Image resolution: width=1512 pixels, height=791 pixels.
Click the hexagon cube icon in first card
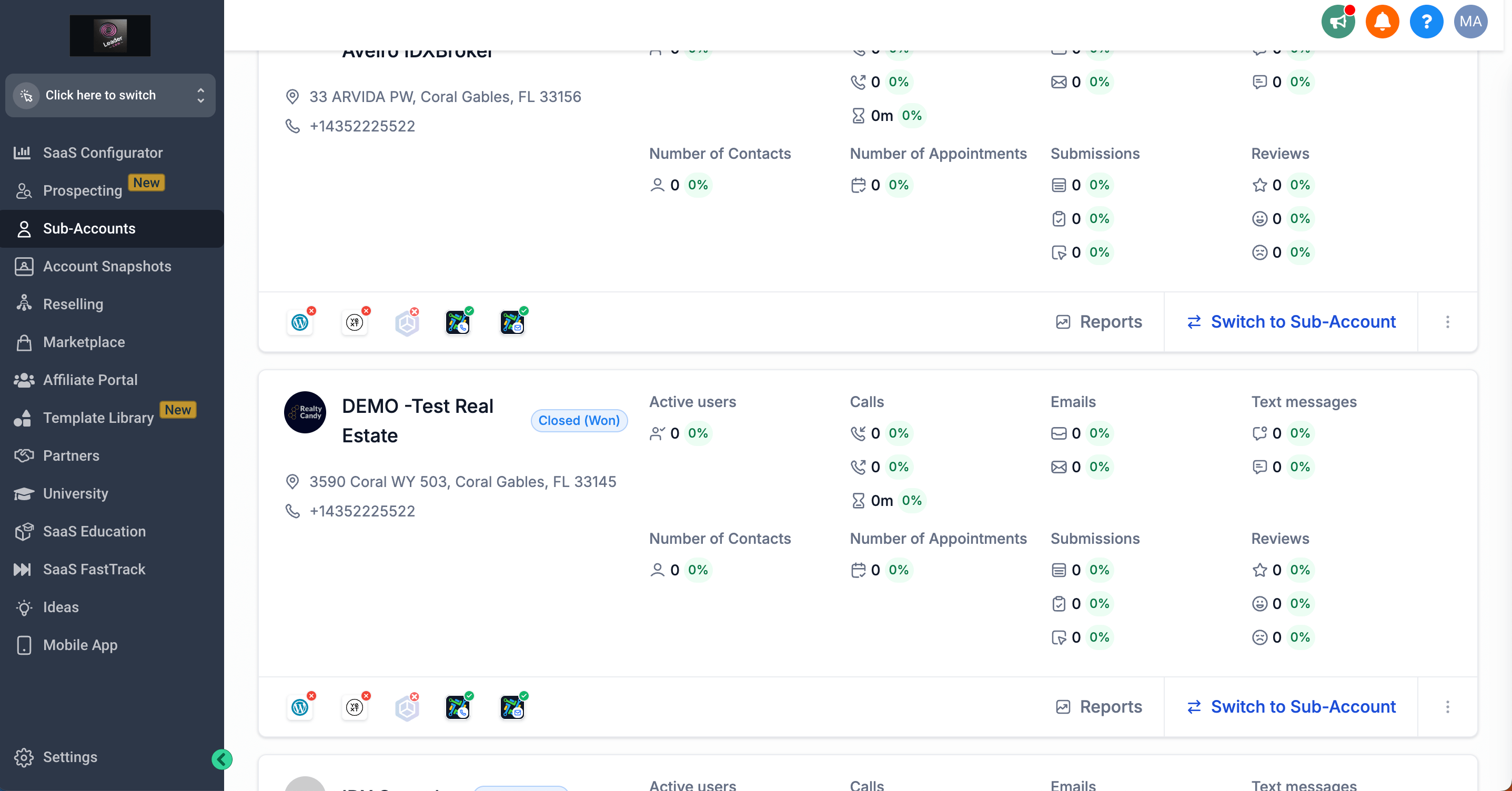coord(407,322)
